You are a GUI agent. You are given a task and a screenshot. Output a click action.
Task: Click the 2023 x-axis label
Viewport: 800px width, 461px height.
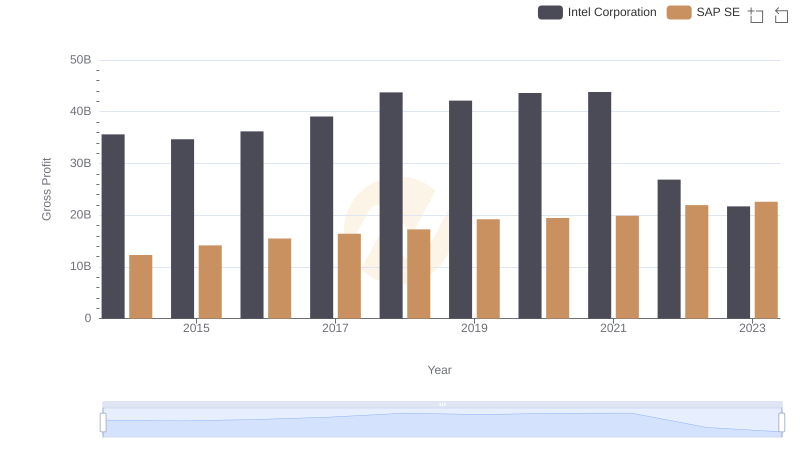pos(752,328)
